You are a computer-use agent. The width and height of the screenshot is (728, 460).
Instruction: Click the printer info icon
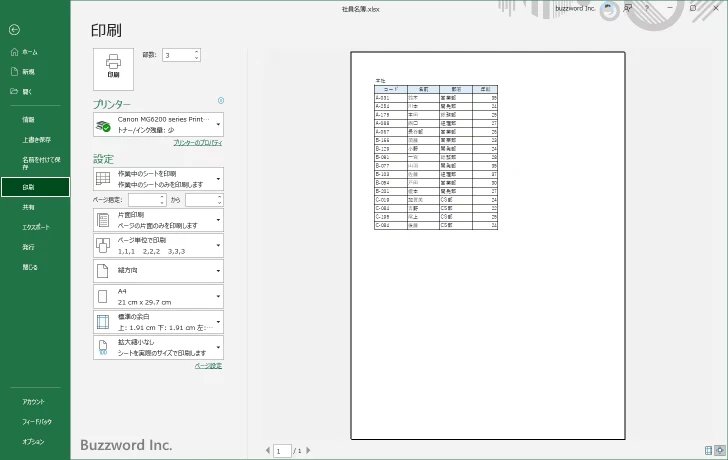pos(221,100)
